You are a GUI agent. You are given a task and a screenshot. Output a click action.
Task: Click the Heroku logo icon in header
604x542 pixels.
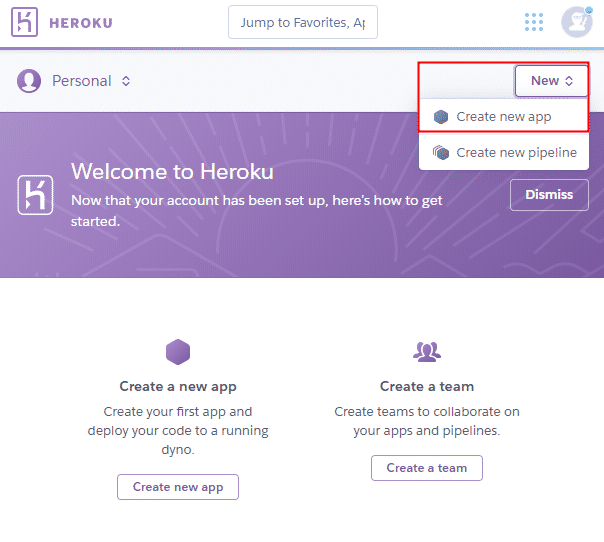tap(26, 22)
